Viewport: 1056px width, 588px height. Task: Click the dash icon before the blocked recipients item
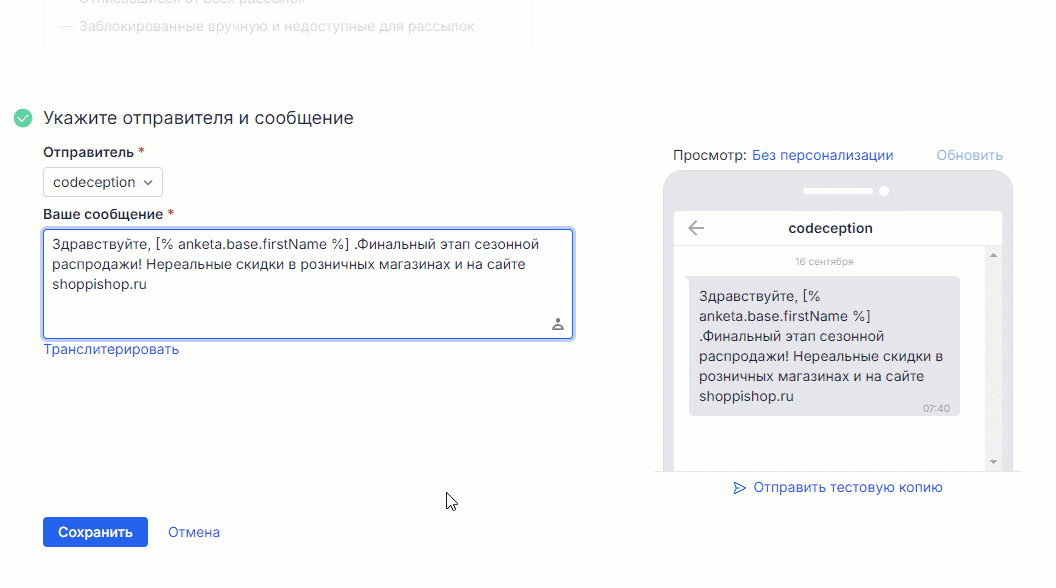pyautogui.click(x=66, y=26)
